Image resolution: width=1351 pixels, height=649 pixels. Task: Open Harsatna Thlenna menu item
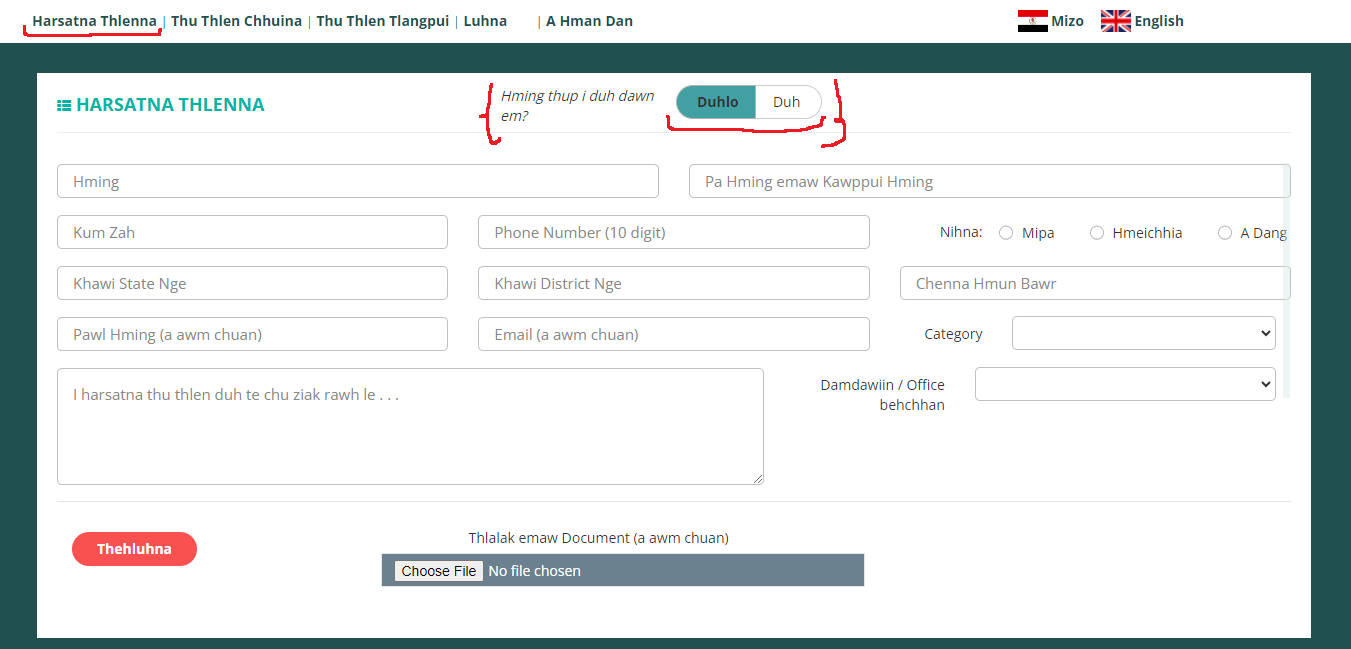[x=95, y=21]
